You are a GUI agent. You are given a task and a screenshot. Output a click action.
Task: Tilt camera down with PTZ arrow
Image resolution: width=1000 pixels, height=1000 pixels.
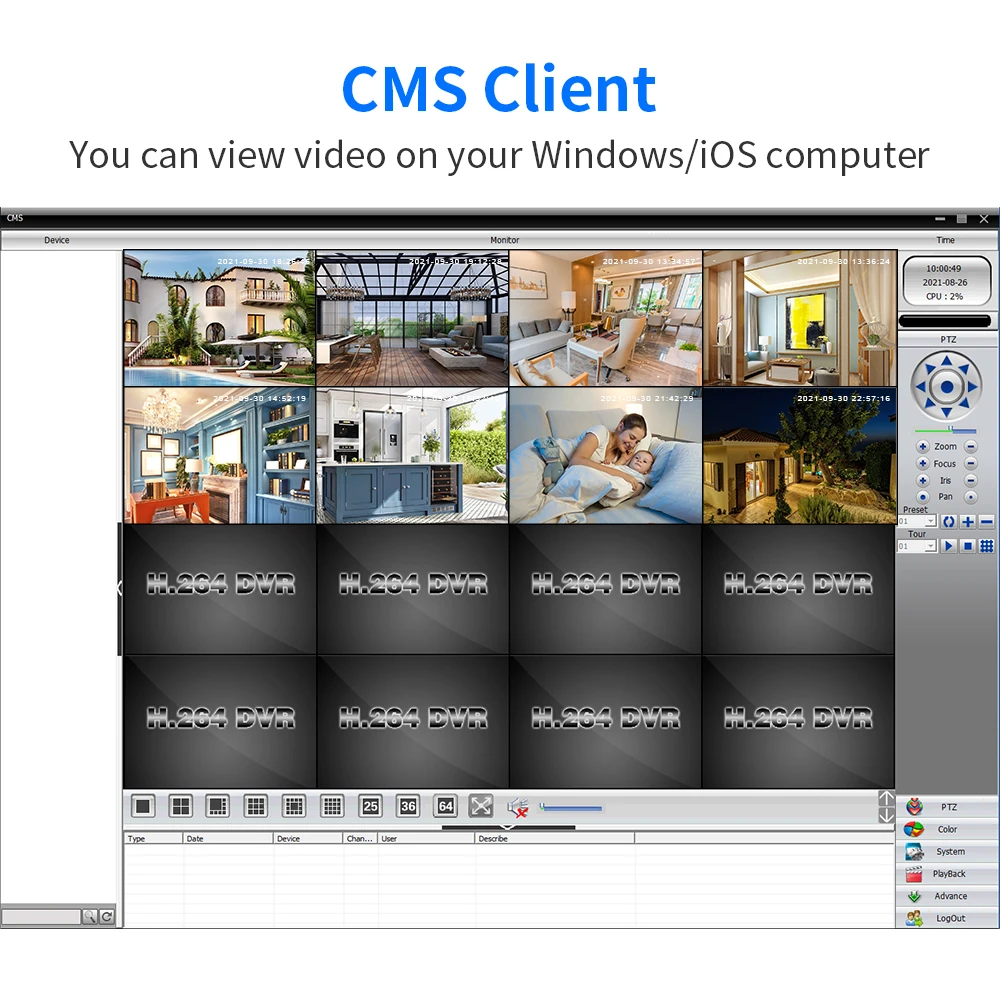tap(946, 412)
